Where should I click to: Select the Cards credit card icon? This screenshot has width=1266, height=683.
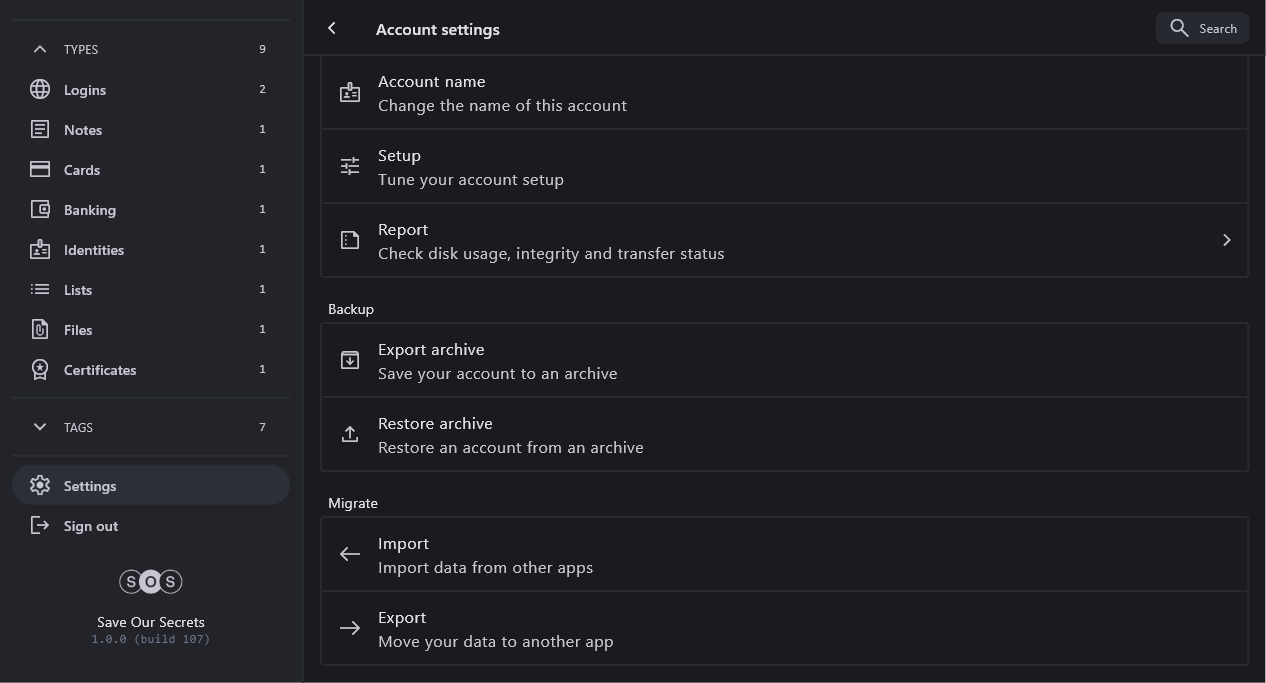pyautogui.click(x=40, y=169)
